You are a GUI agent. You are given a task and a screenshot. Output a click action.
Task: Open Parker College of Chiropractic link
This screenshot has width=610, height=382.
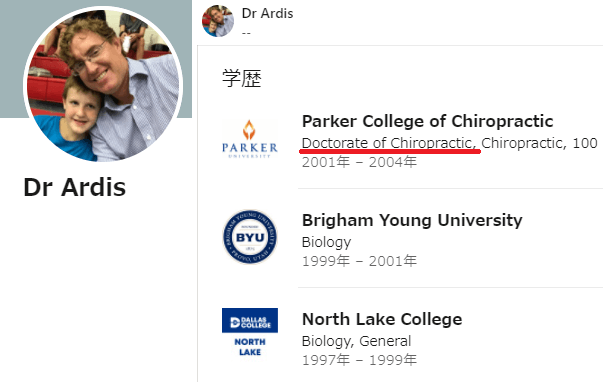click(x=428, y=121)
